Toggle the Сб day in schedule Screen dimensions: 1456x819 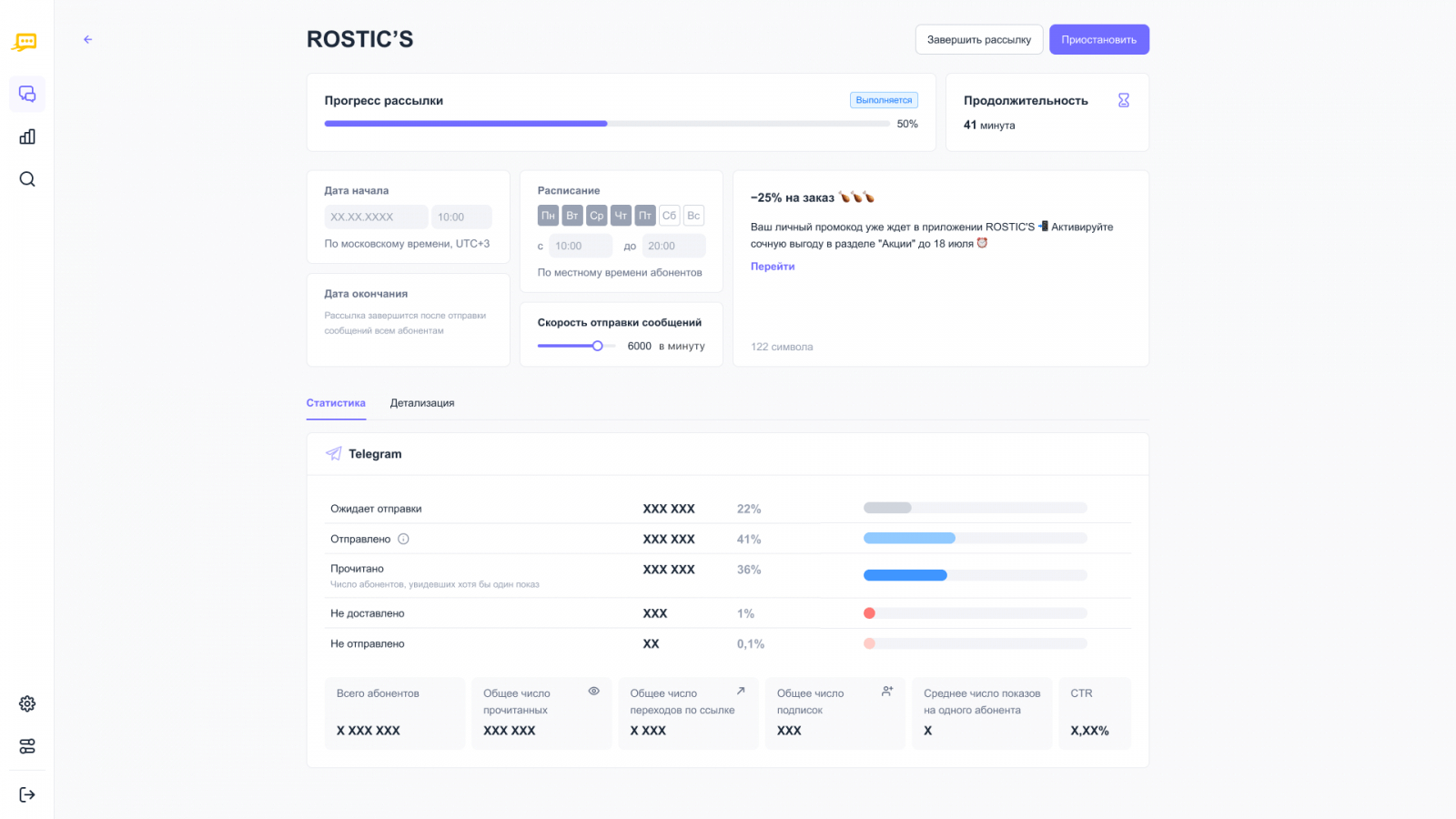(669, 216)
